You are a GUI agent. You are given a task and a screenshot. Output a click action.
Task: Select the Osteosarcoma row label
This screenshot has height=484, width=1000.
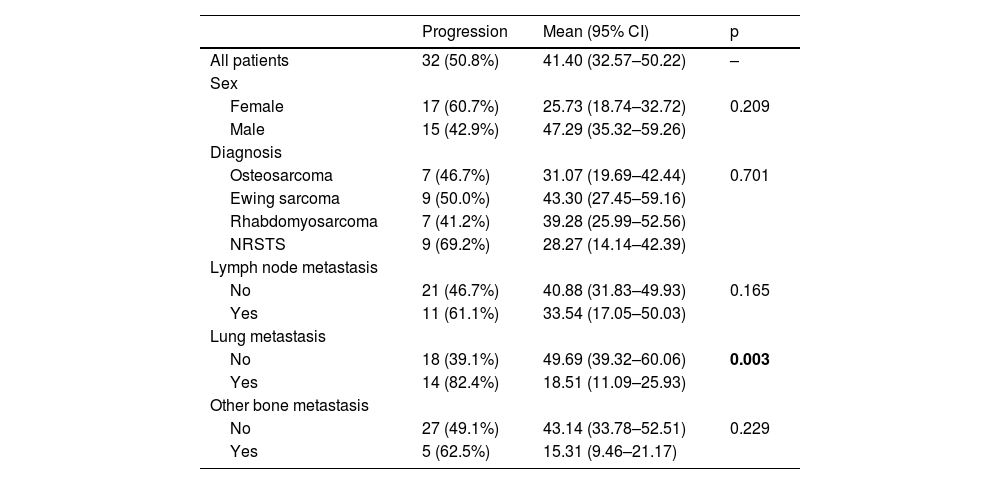[280, 175]
